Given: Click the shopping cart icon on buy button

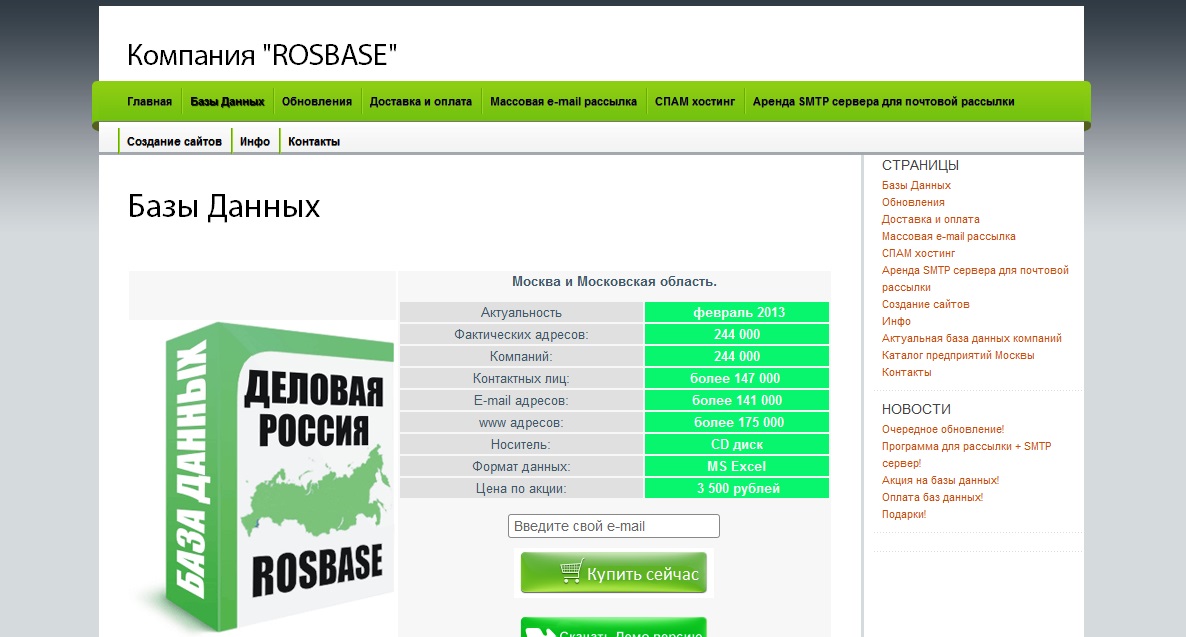Looking at the screenshot, I should [x=572, y=571].
